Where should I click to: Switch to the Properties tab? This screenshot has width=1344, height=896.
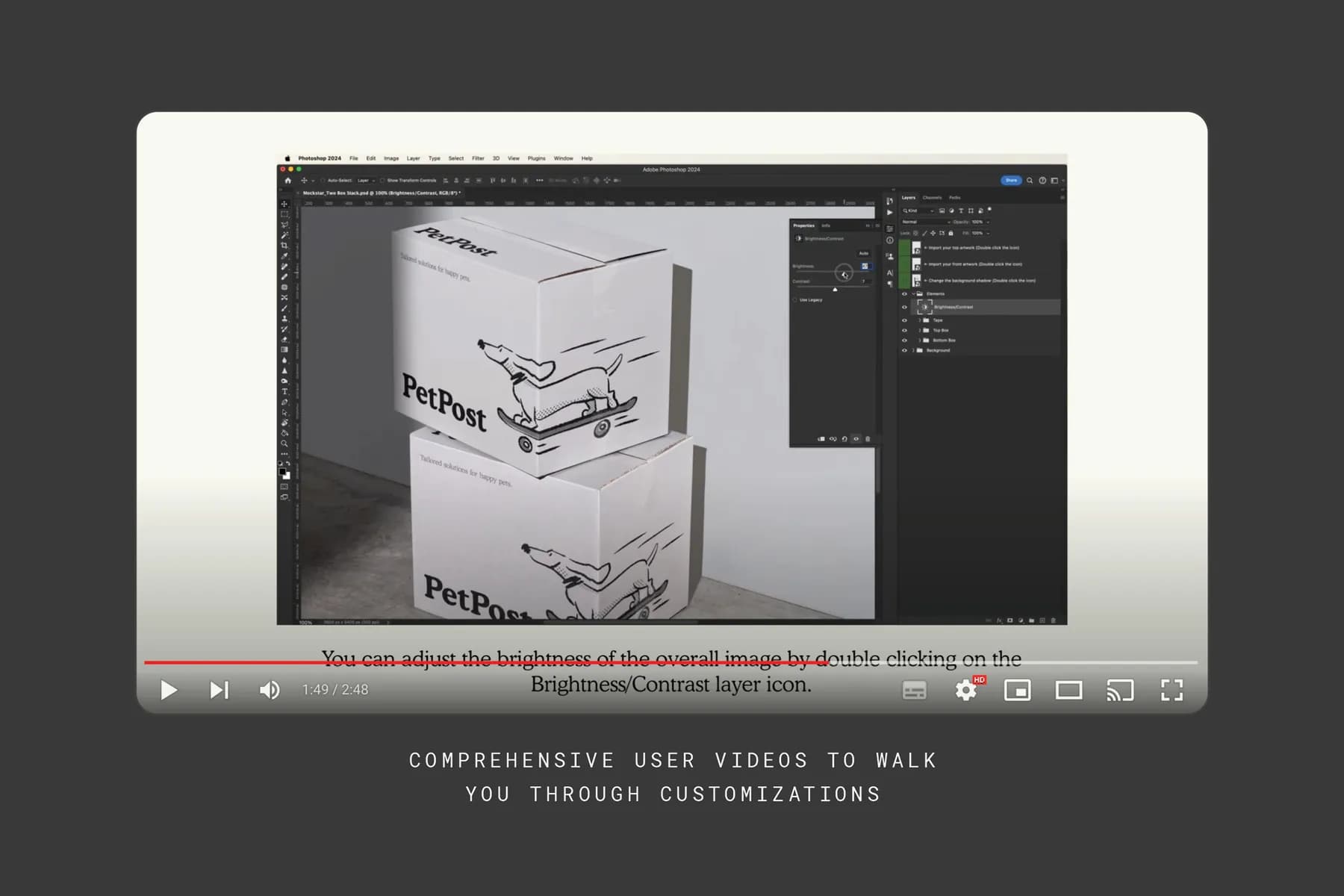tap(803, 225)
